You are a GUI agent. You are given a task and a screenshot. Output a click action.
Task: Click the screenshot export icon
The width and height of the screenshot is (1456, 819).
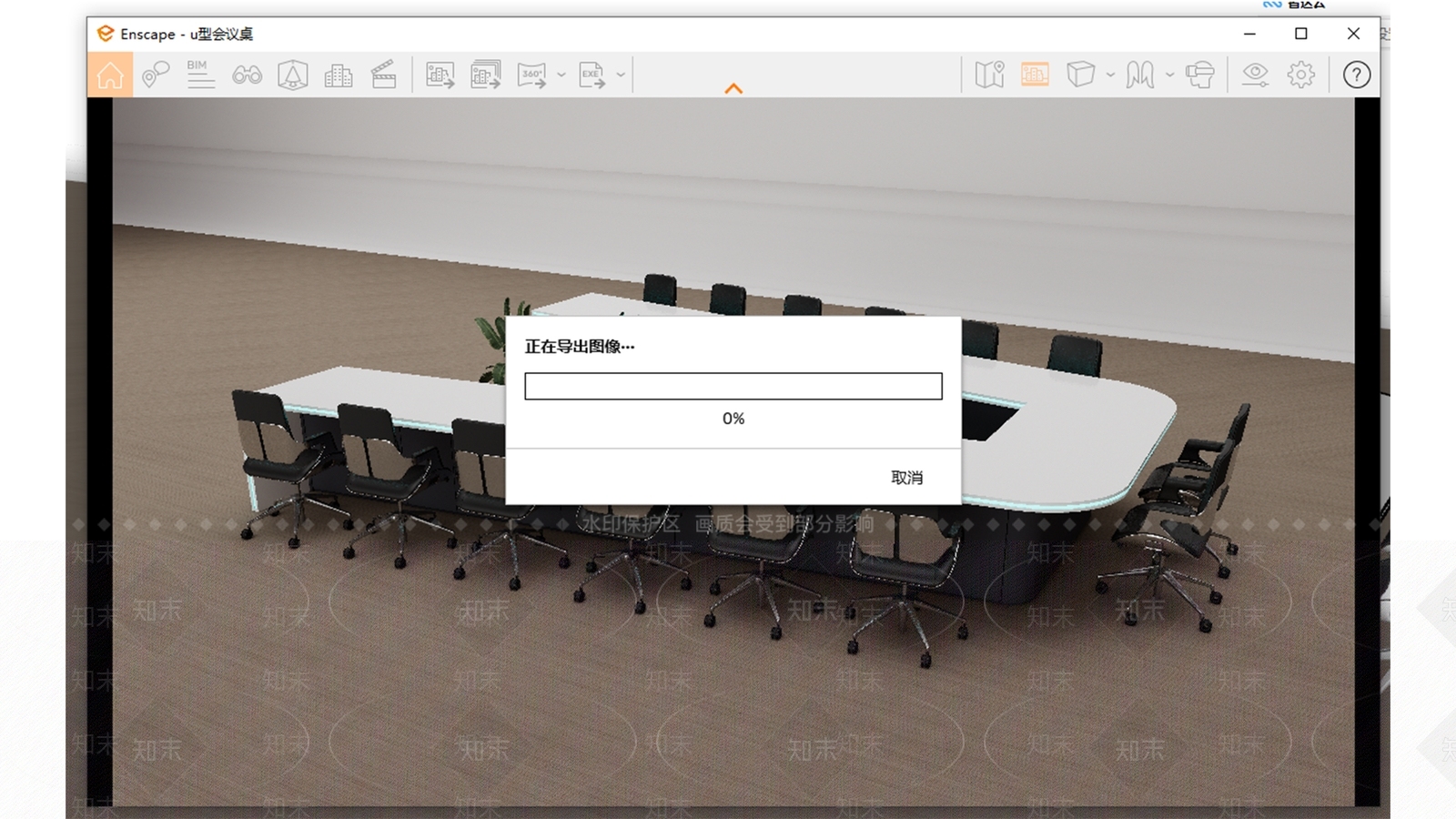tap(440, 75)
